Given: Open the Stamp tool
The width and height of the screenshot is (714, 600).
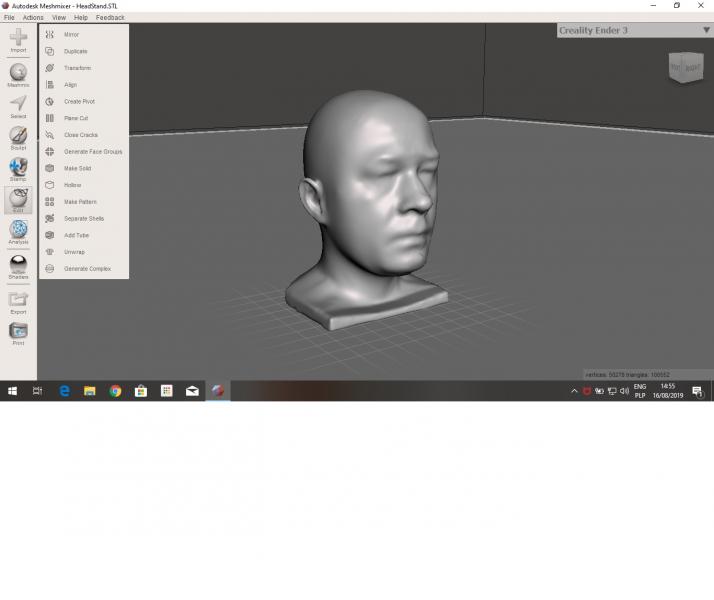Looking at the screenshot, I should pos(18,168).
